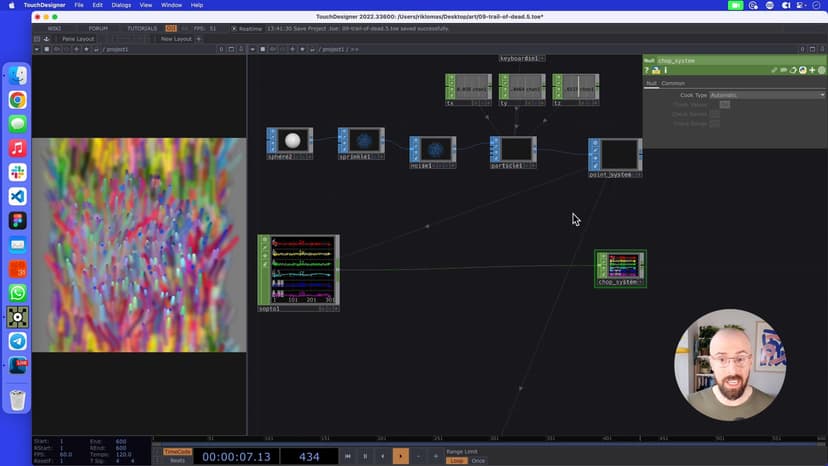
Task: Open the comment bubble icon in parameters
Action: coord(785,70)
